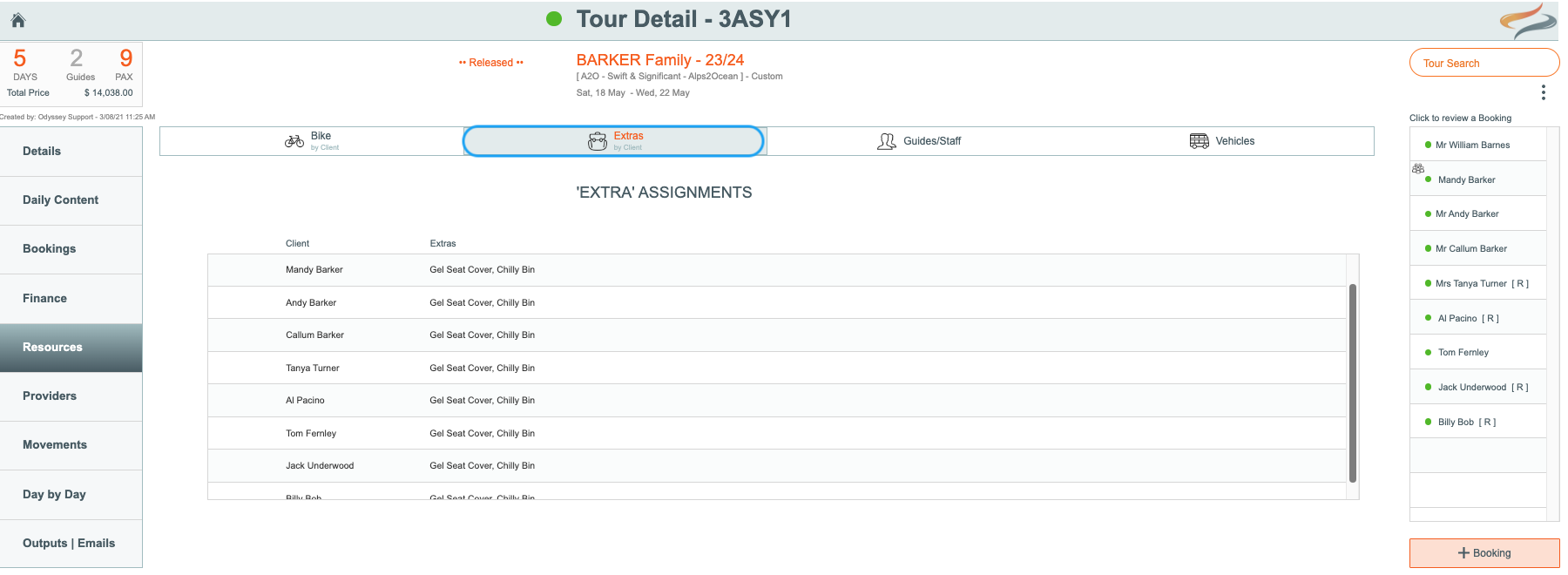The height and width of the screenshot is (575, 1568).
Task: Review Mr Andy Barker booking
Action: tap(1478, 213)
